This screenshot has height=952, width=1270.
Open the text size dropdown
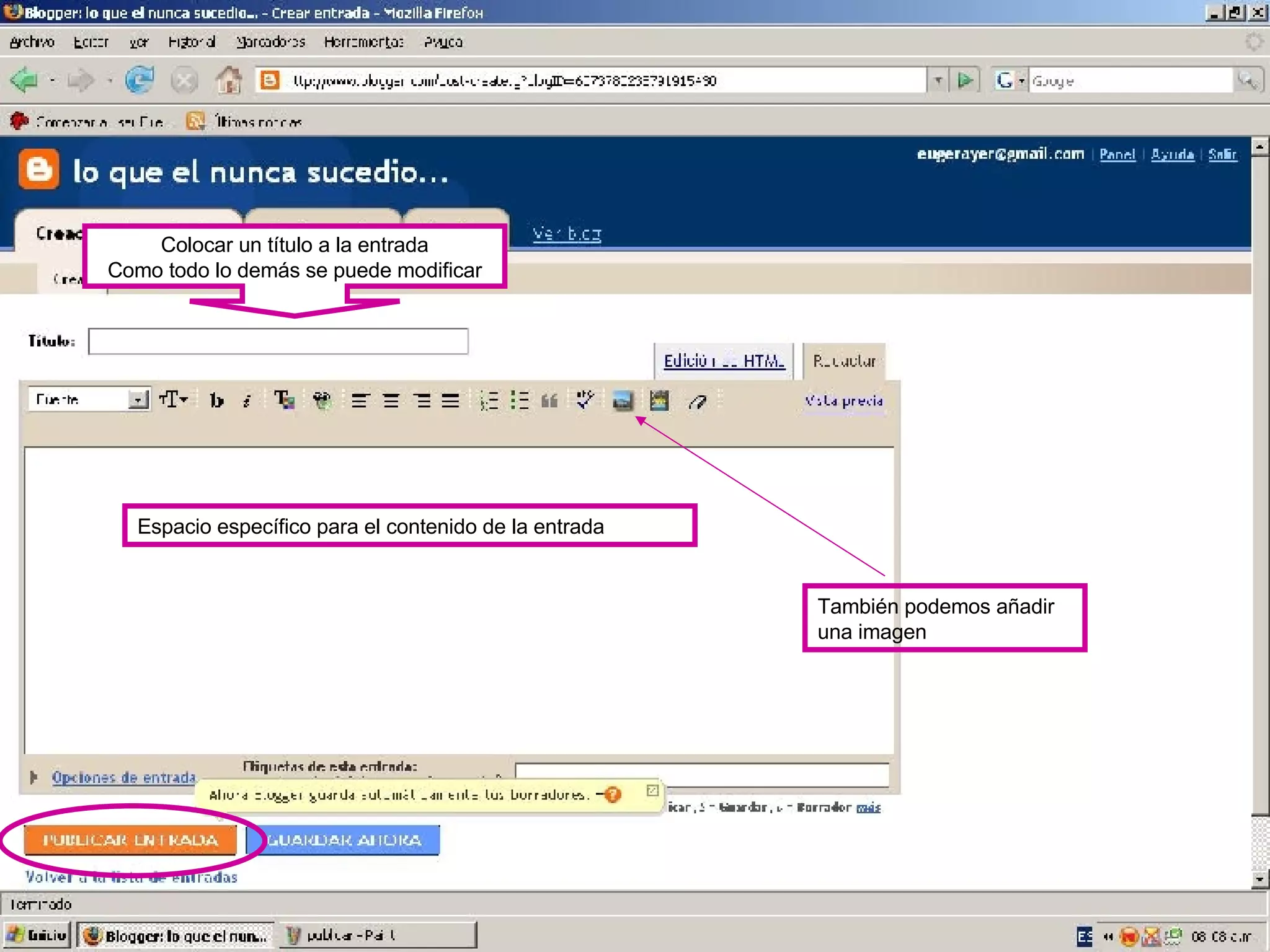tap(174, 399)
